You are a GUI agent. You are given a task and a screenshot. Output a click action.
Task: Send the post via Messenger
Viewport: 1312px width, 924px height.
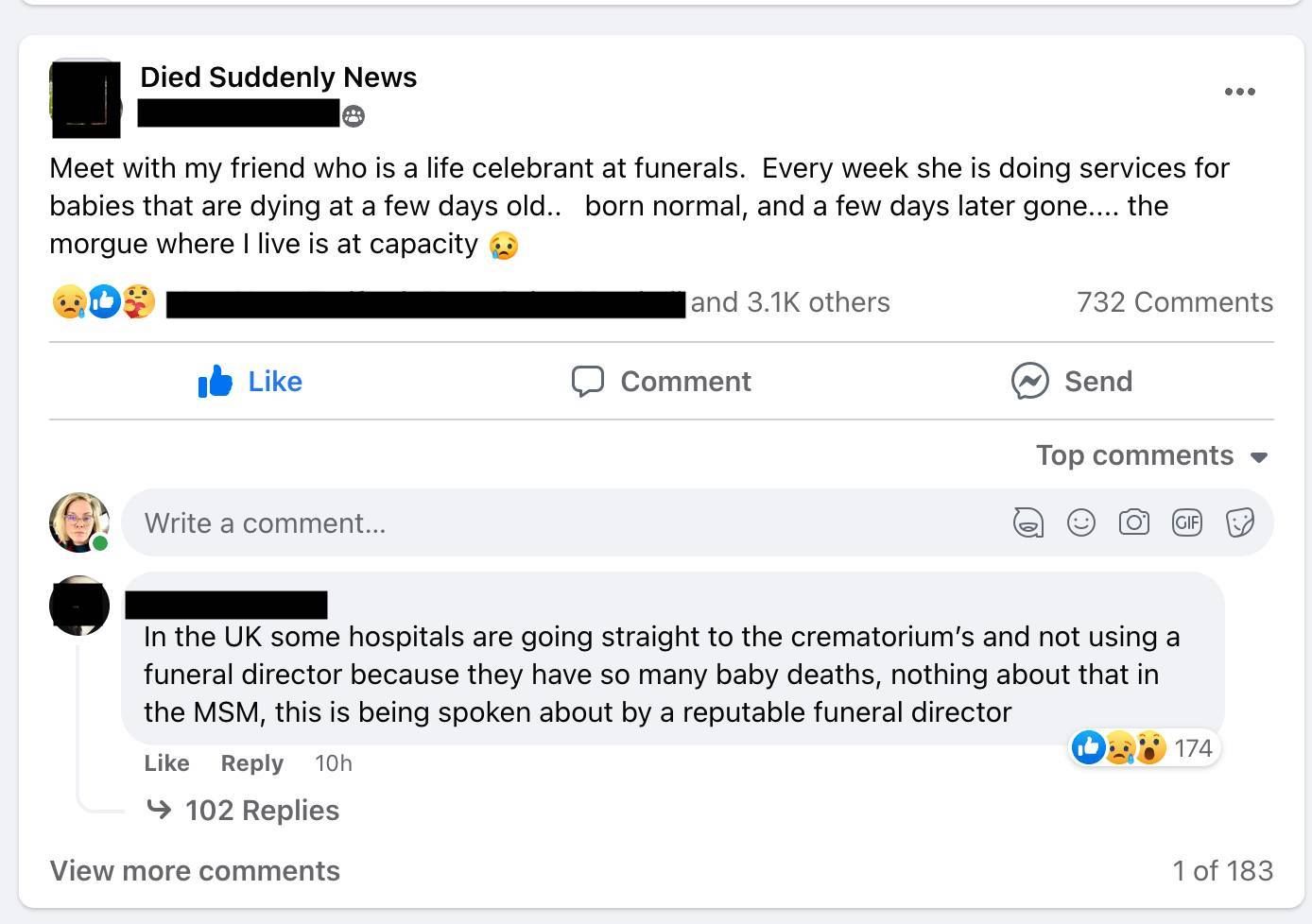[1072, 382]
